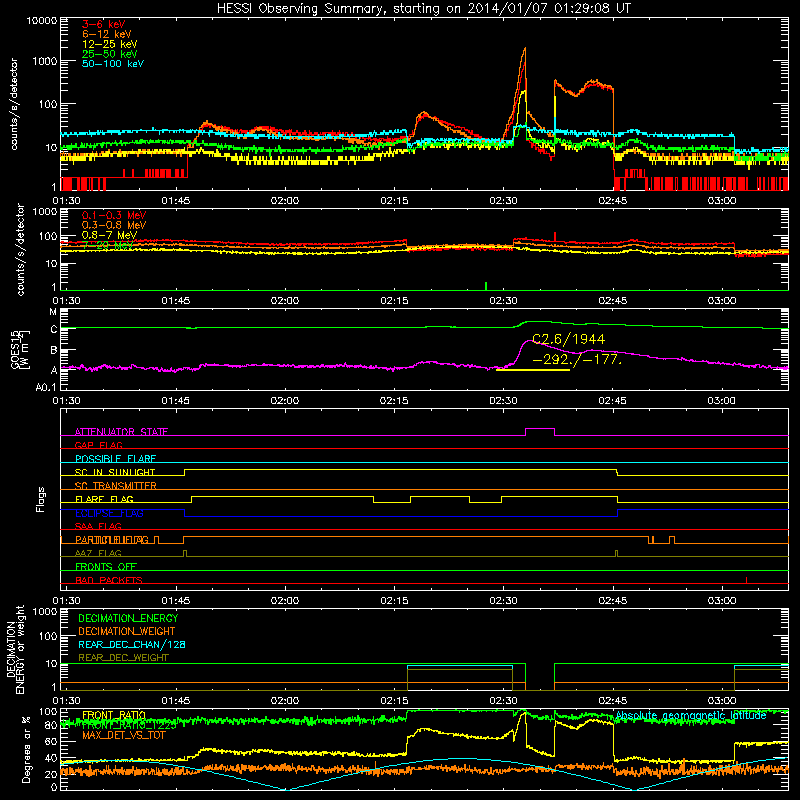
Task: Pick the 0.8-7 MeV legend label
Action: point(109,235)
